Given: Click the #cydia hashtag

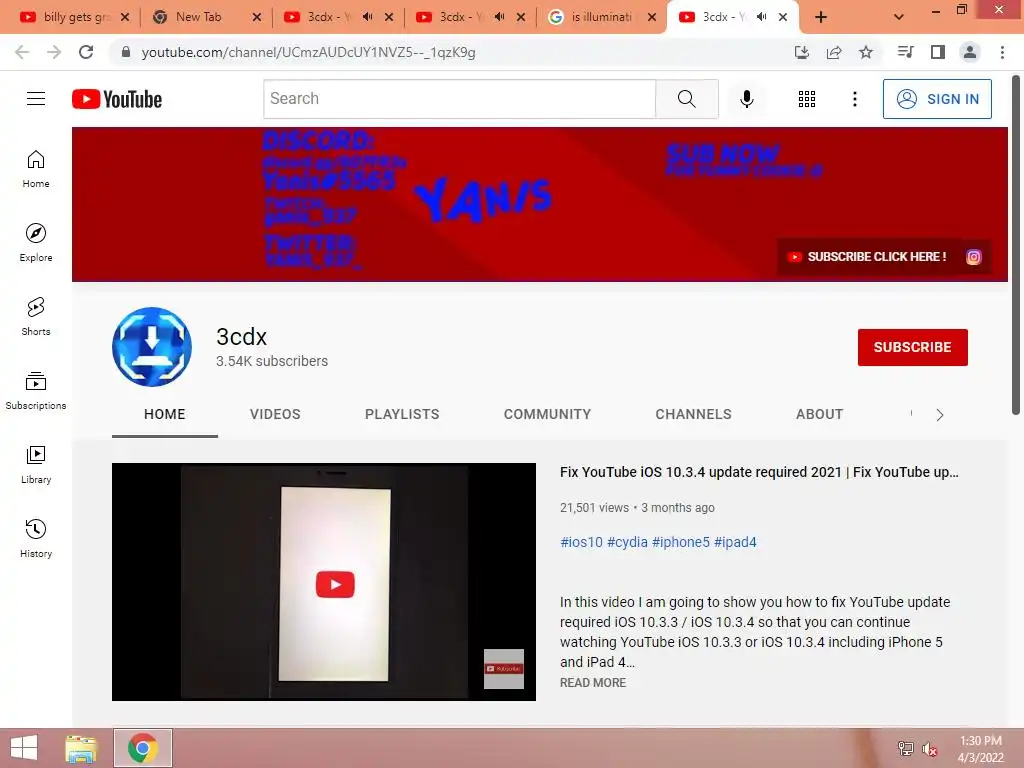Looking at the screenshot, I should coord(627,542).
